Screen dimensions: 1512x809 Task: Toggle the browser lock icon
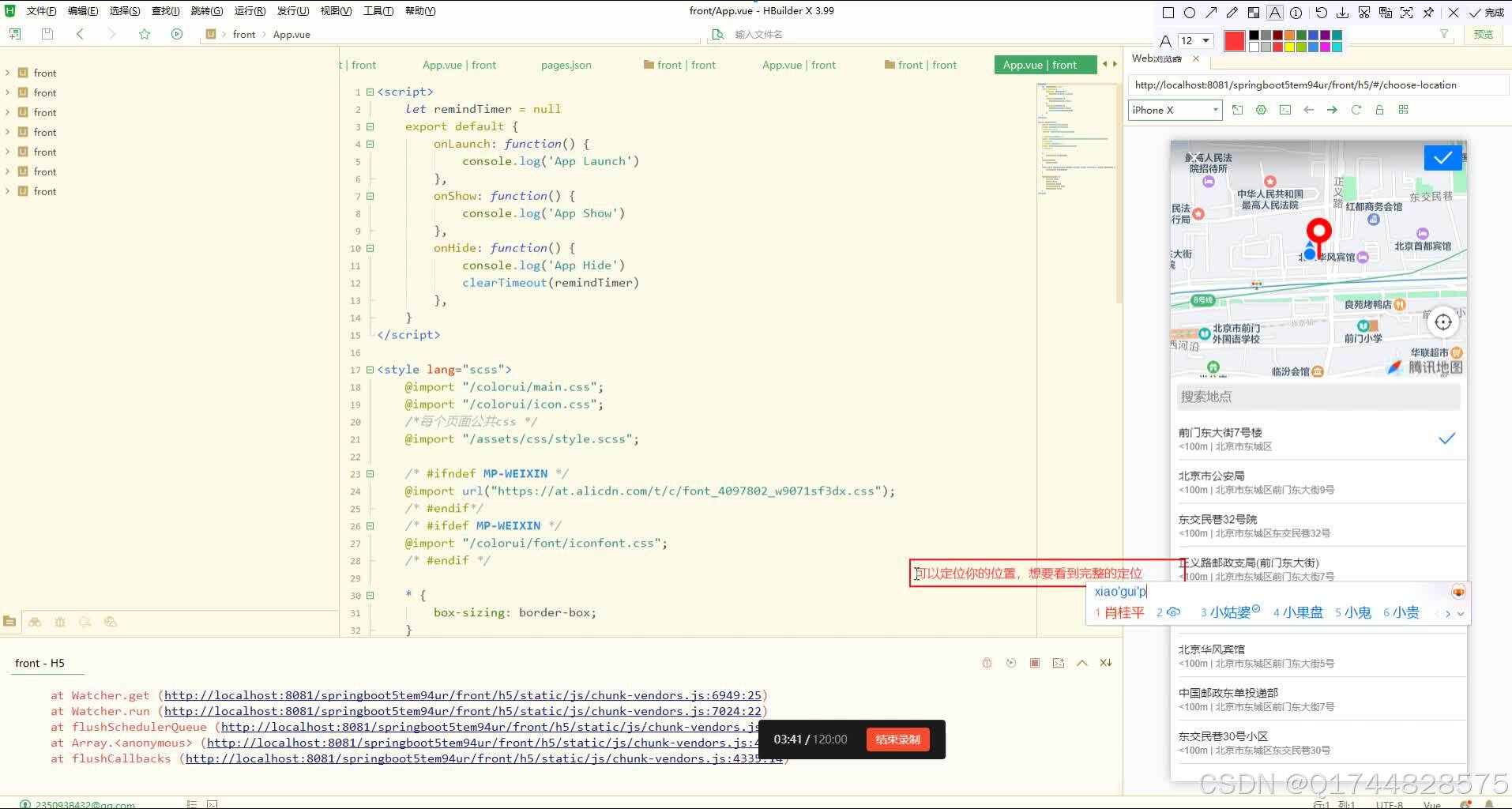point(1379,110)
